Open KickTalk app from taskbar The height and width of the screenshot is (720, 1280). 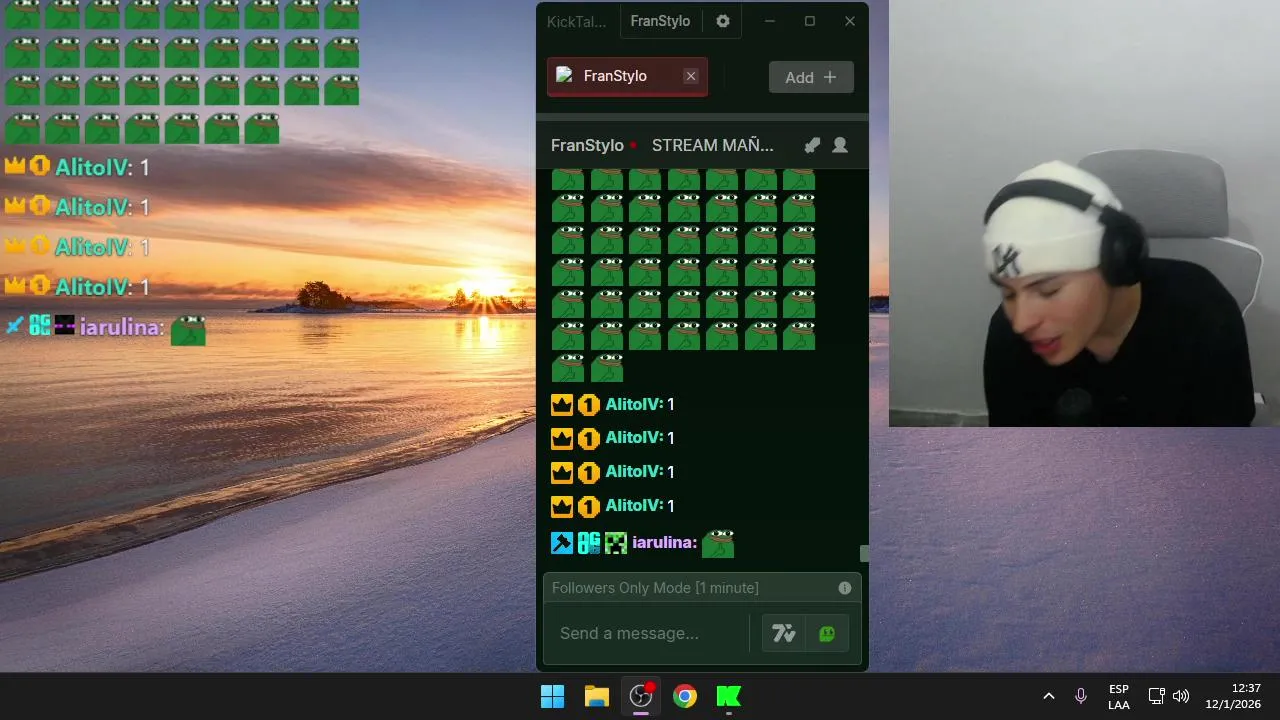tap(729, 696)
